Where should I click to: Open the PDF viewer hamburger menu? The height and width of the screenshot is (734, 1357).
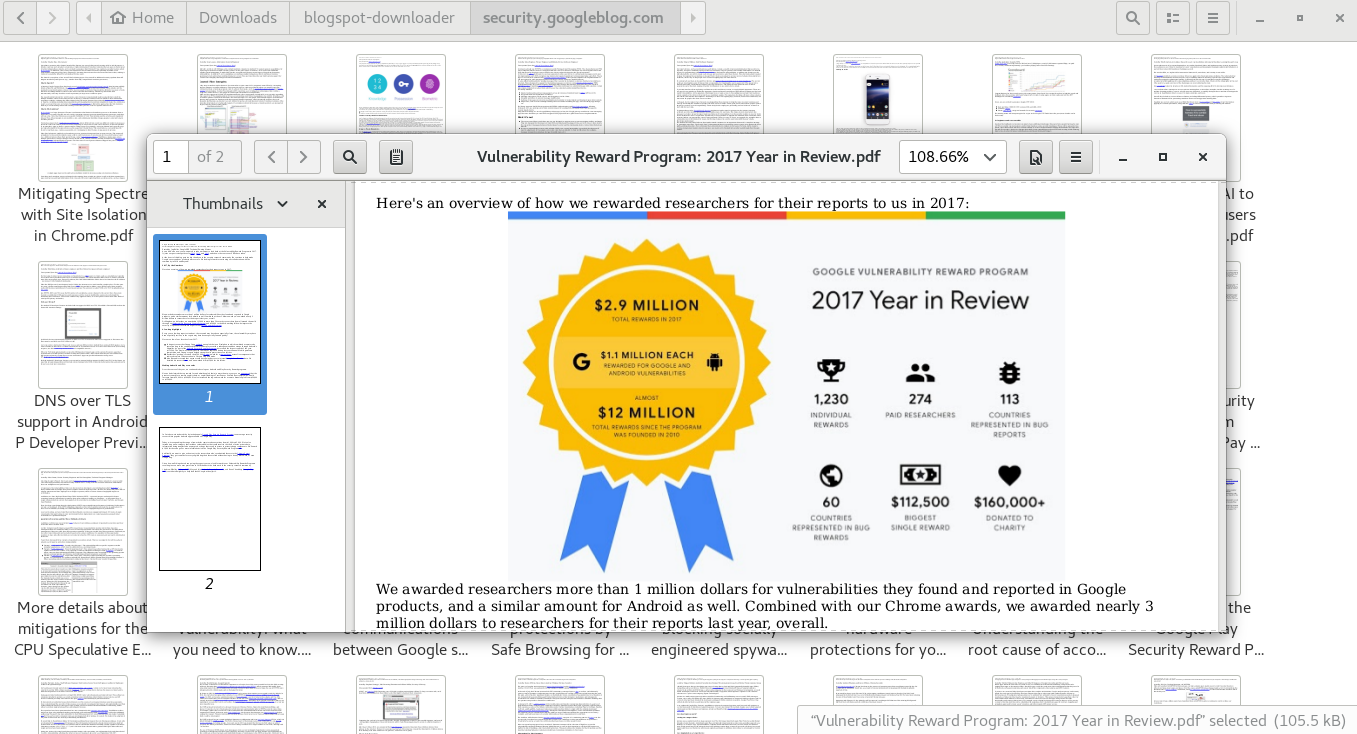click(1076, 157)
